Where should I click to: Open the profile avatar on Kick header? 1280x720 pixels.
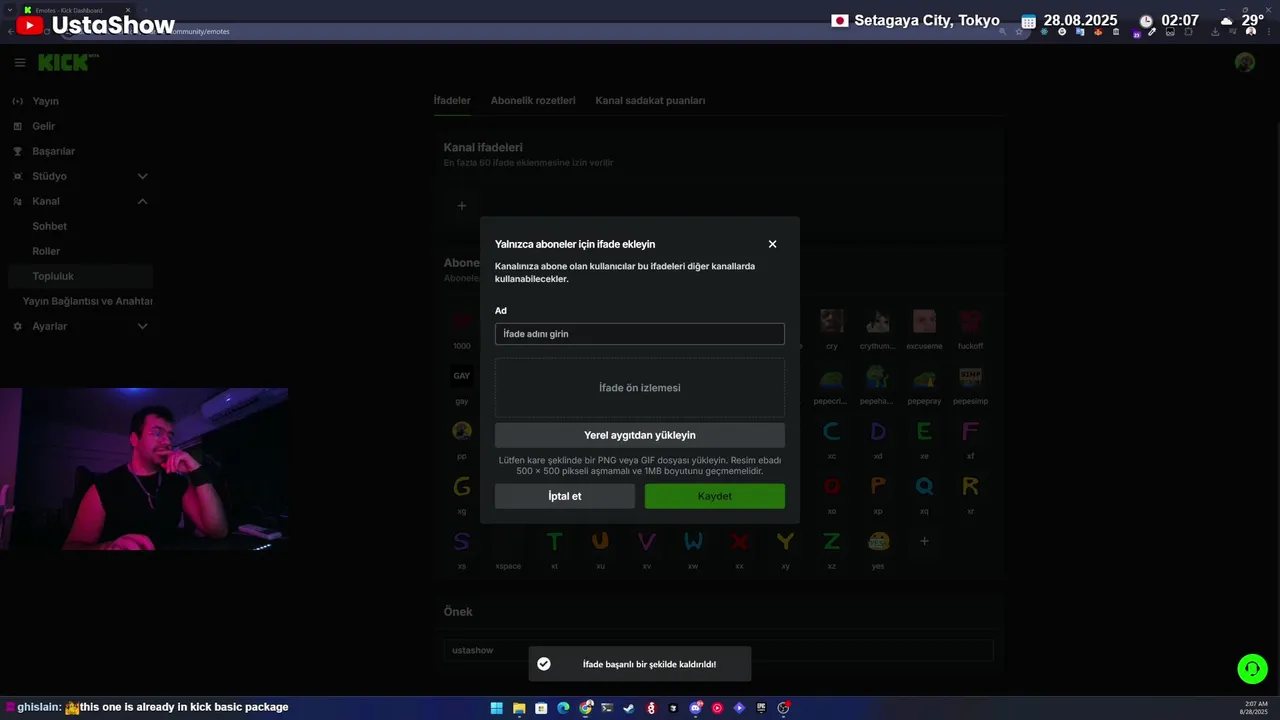click(x=1245, y=63)
